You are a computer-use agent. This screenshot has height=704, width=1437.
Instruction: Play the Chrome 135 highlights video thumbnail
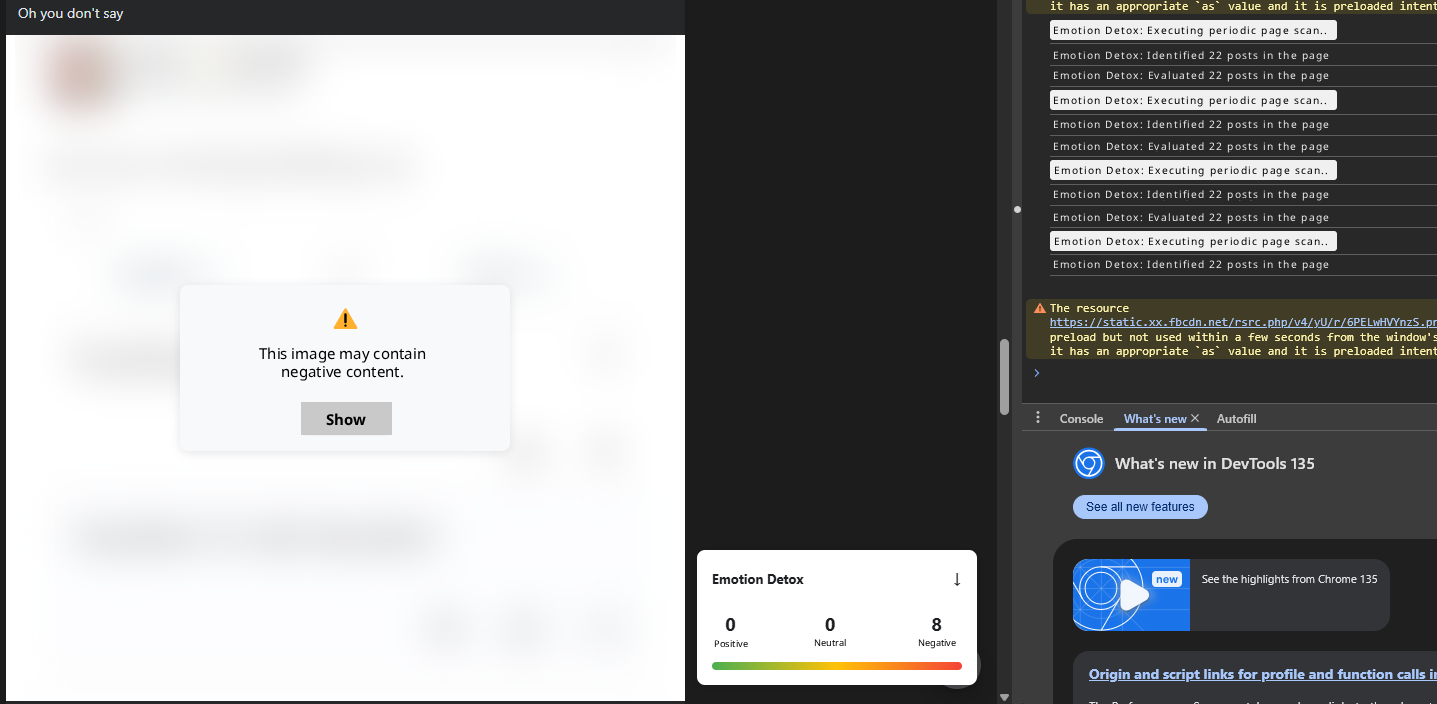tap(1131, 595)
